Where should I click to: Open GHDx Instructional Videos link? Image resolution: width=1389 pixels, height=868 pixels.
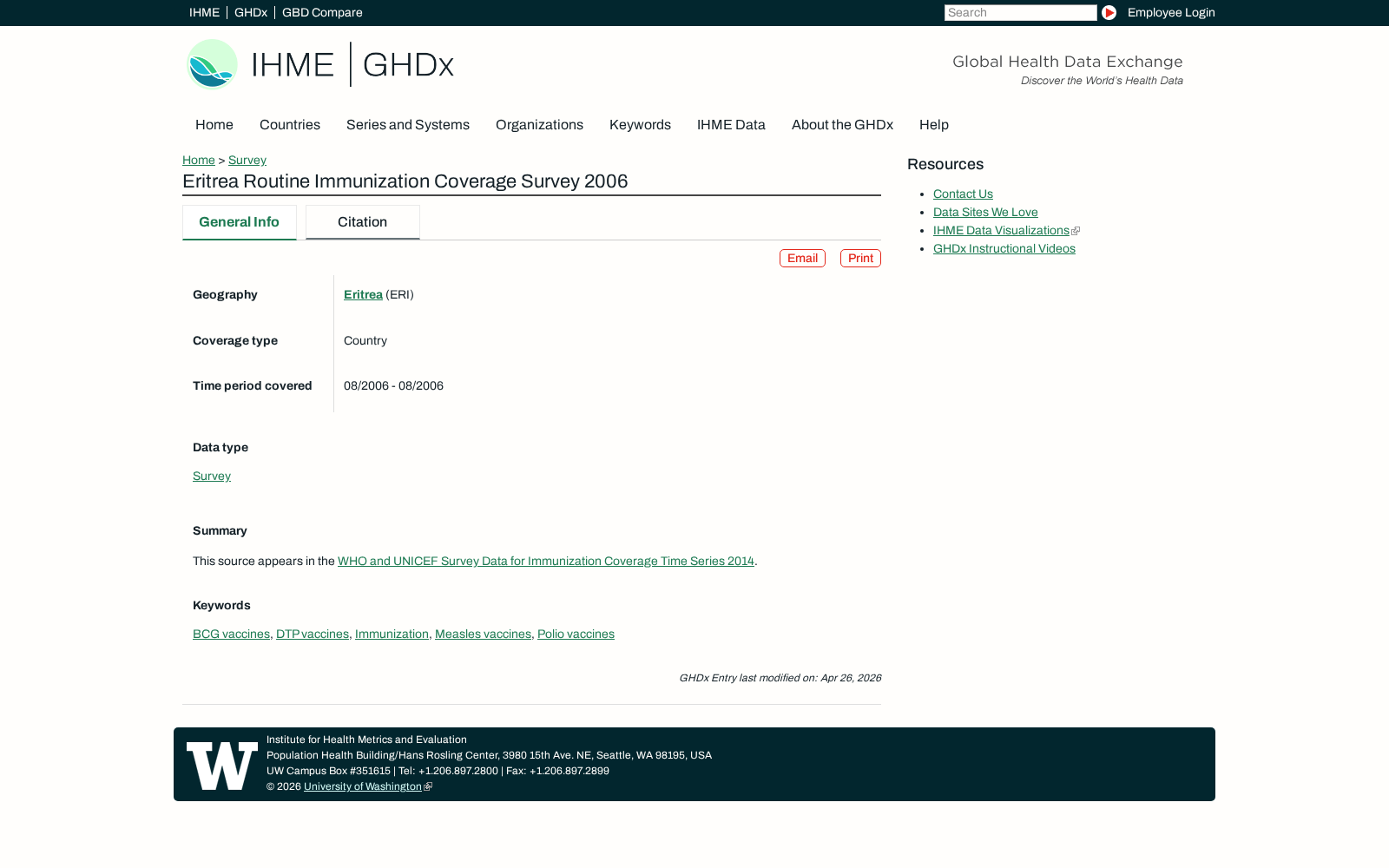pyautogui.click(x=1004, y=249)
